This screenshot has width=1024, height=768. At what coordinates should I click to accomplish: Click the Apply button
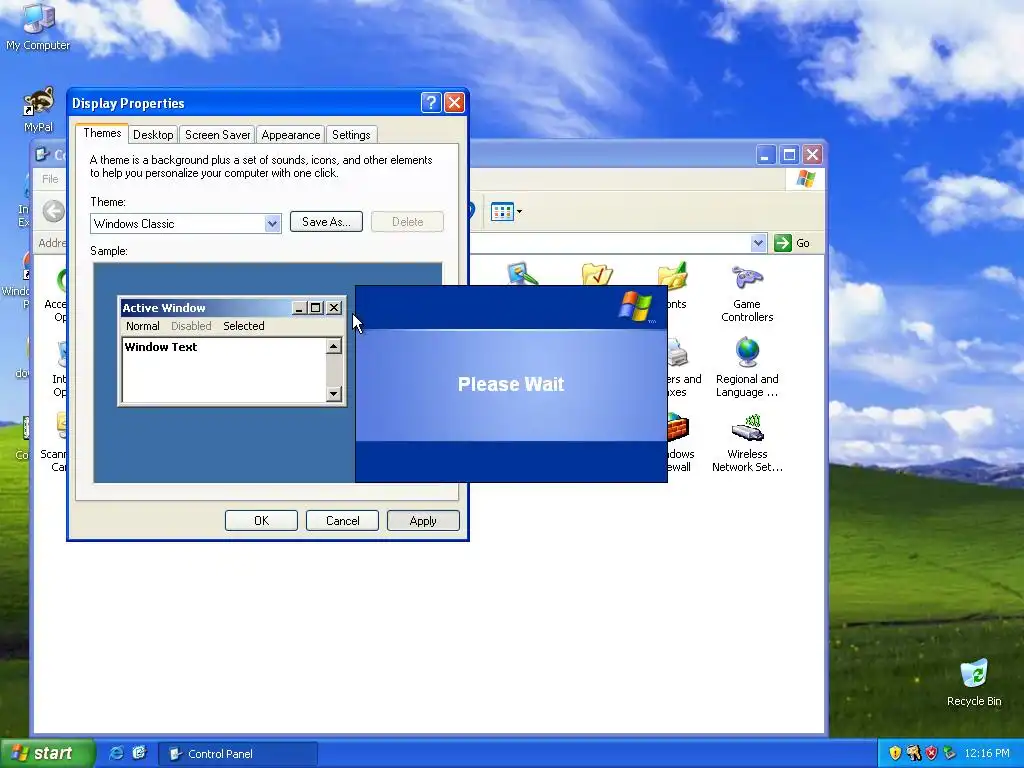(x=423, y=520)
